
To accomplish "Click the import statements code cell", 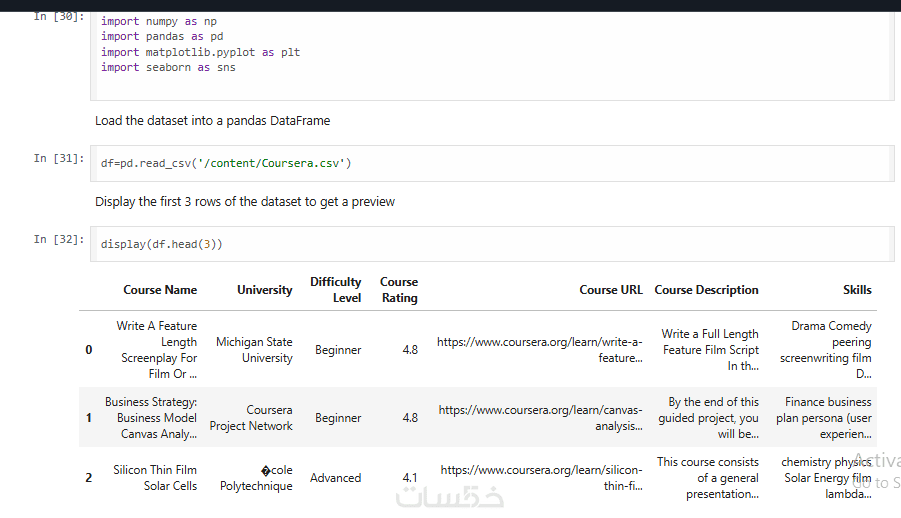I will click(490, 55).
